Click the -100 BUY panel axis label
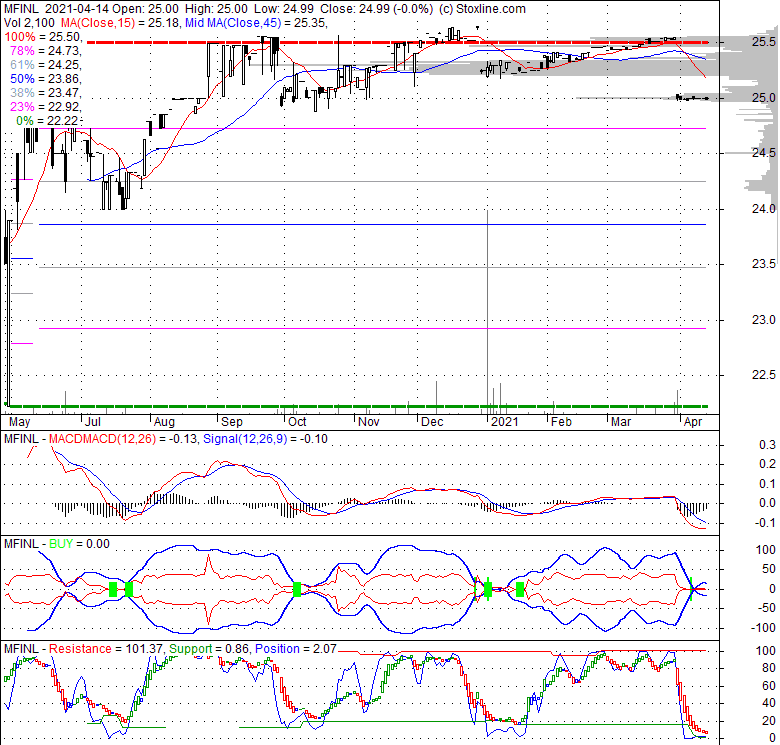 763,628
